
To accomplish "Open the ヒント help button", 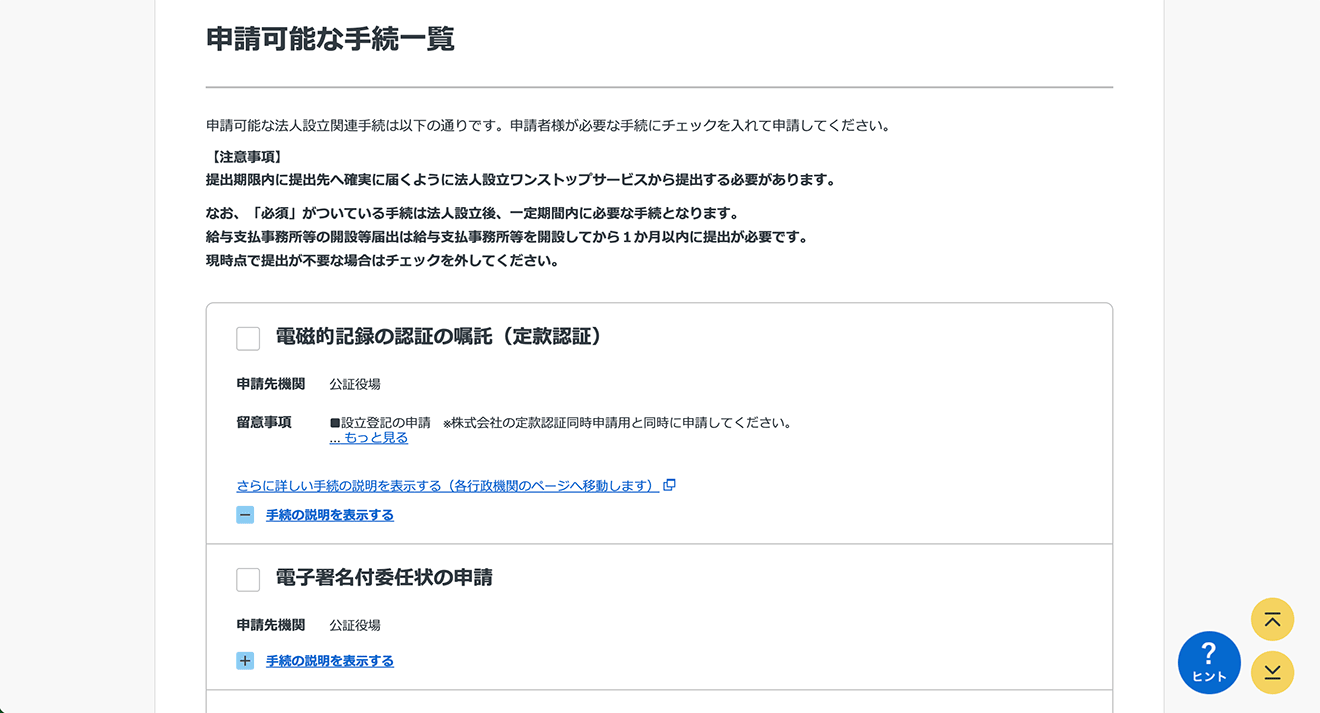I will coord(1209,662).
